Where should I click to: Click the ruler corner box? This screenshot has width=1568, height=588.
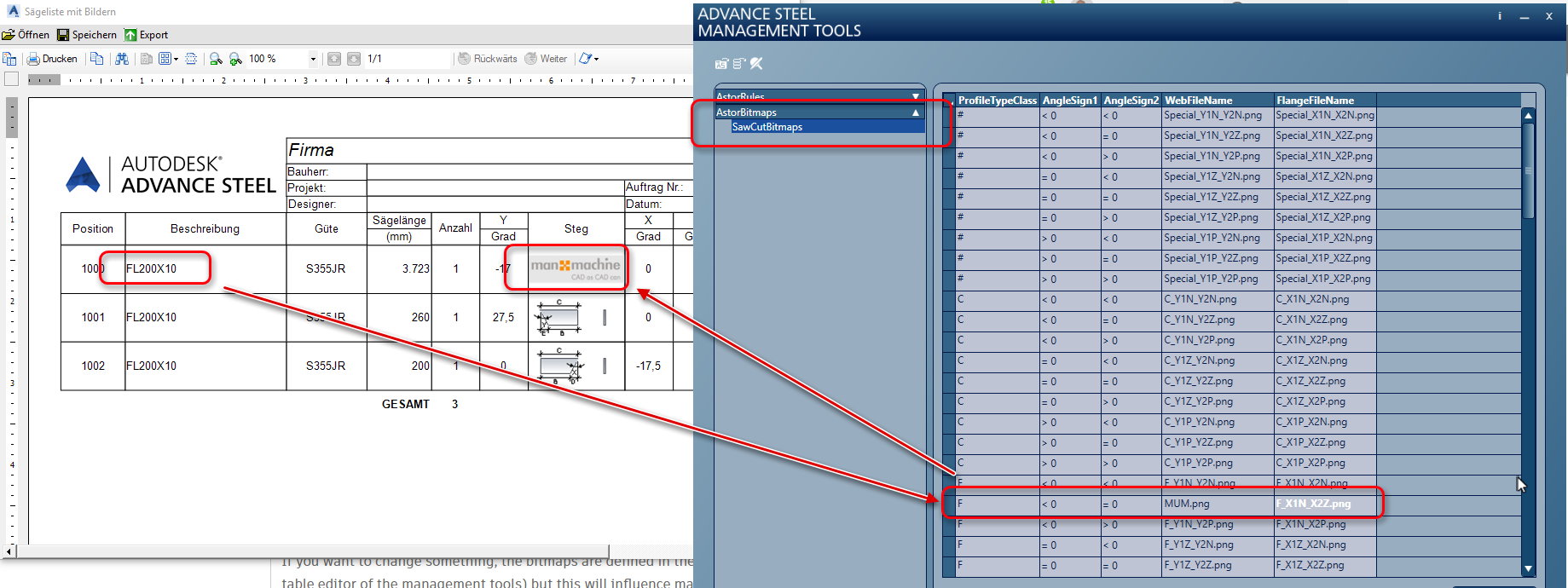[x=11, y=79]
